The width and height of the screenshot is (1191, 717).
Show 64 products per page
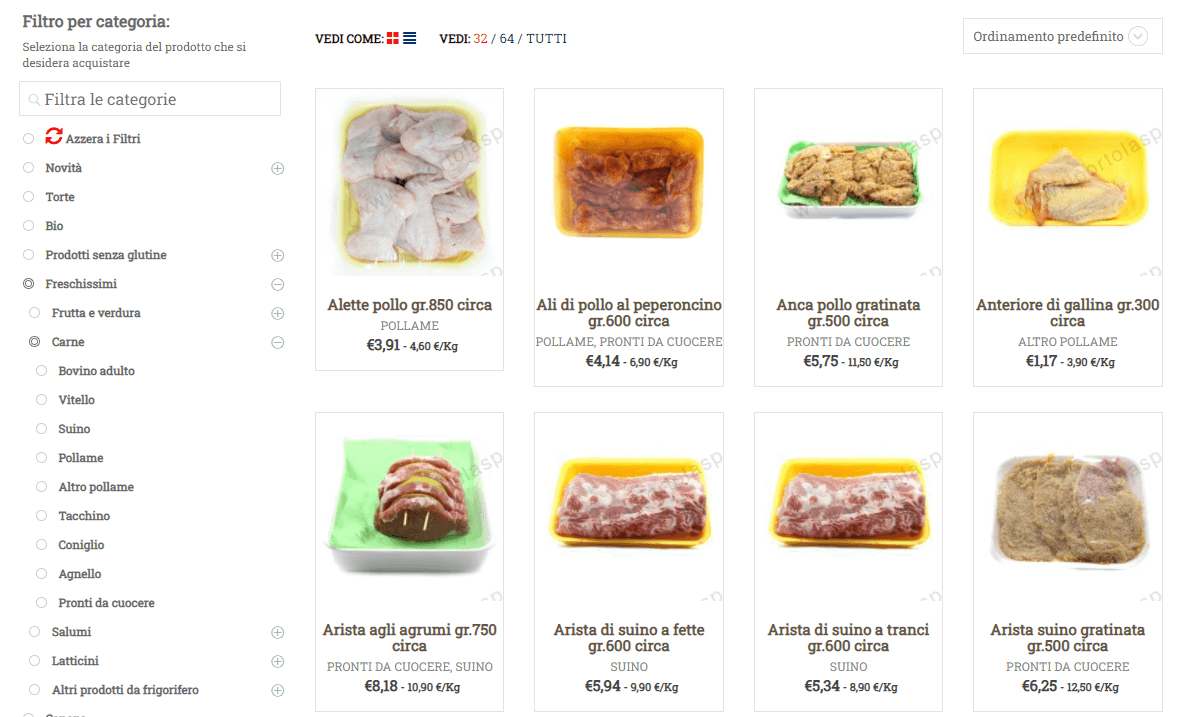coord(507,39)
